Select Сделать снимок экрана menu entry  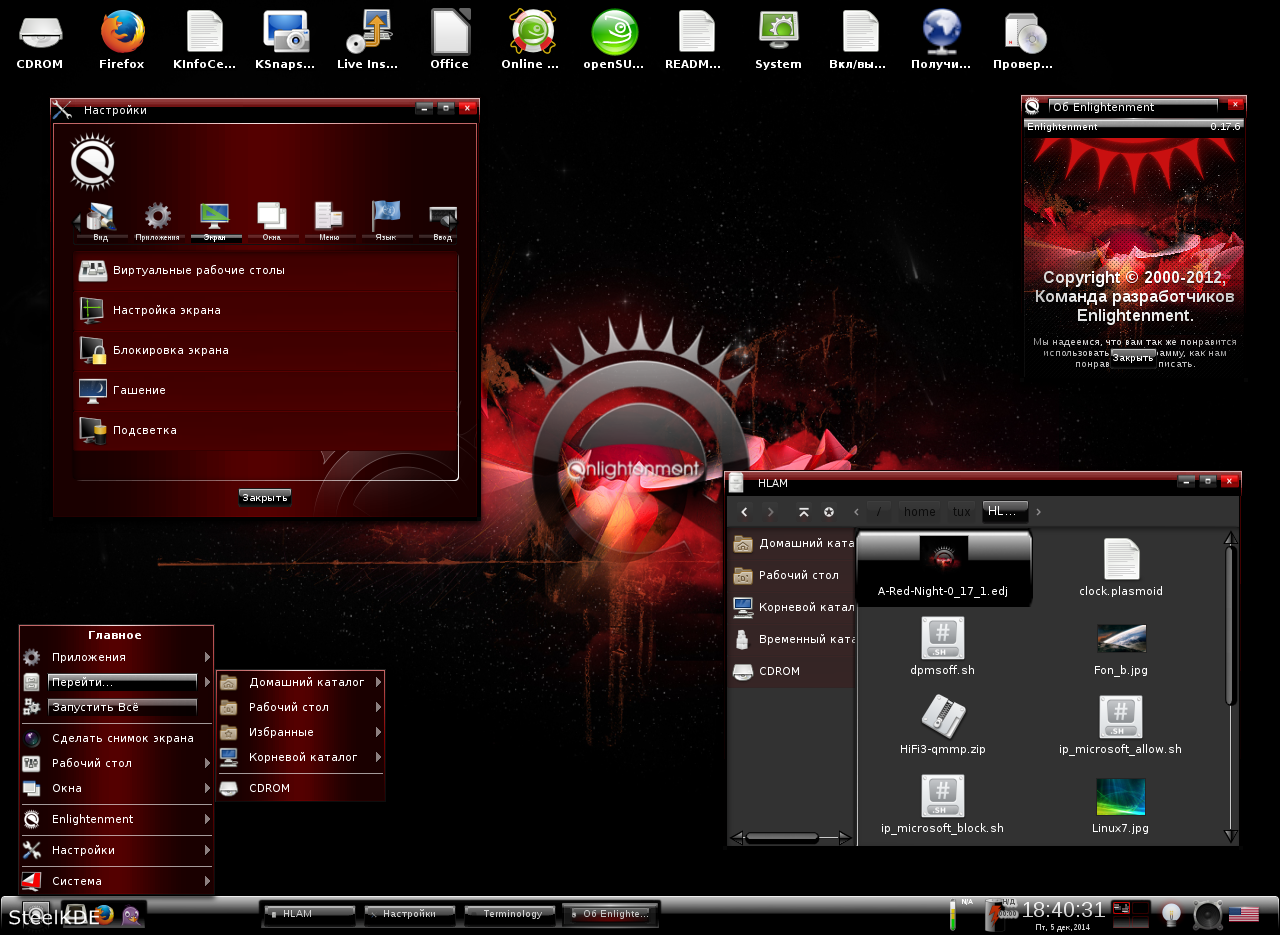coord(122,738)
